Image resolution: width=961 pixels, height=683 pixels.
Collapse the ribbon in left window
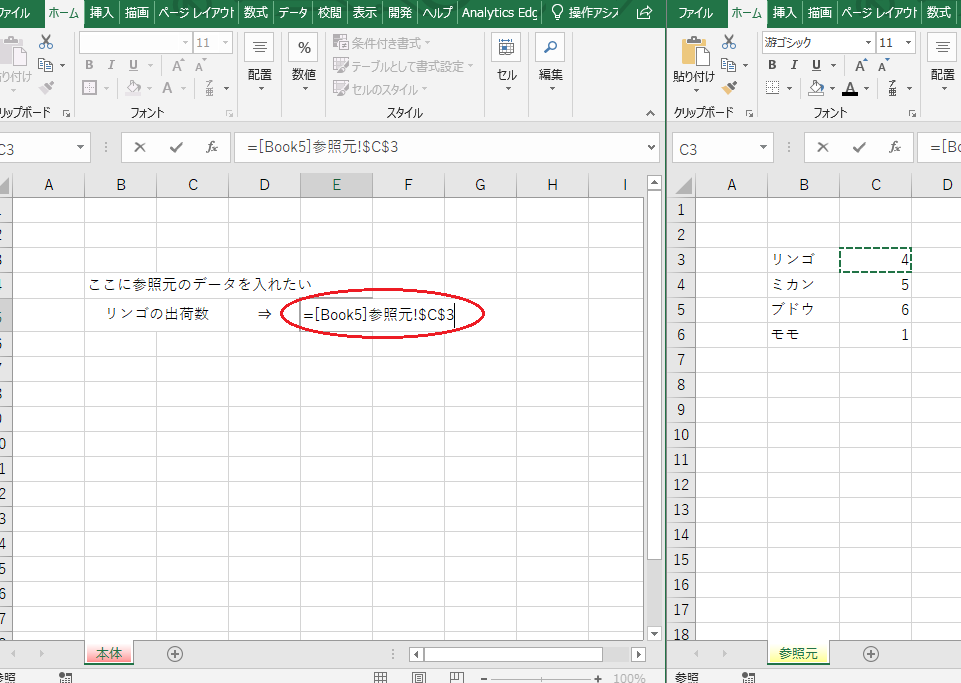click(x=650, y=113)
